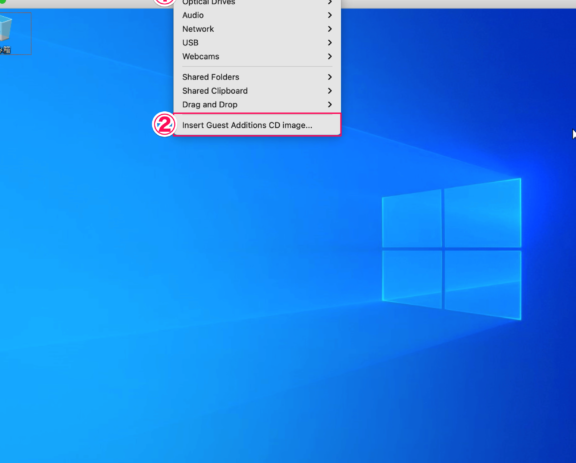This screenshot has height=463, width=576.
Task: Expand the arrow beside Webcams
Action: point(330,57)
